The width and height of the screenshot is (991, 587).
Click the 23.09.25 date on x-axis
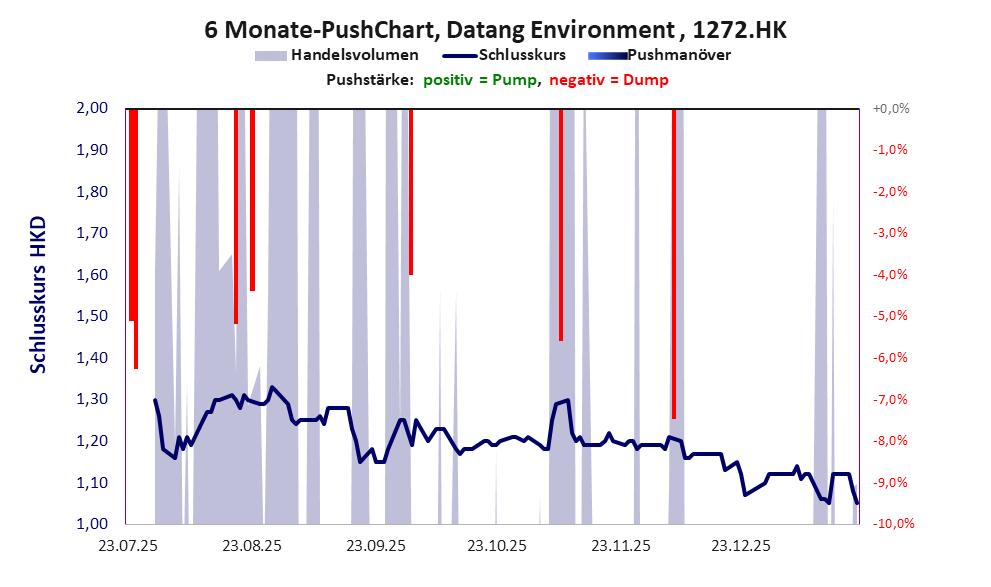click(x=375, y=547)
